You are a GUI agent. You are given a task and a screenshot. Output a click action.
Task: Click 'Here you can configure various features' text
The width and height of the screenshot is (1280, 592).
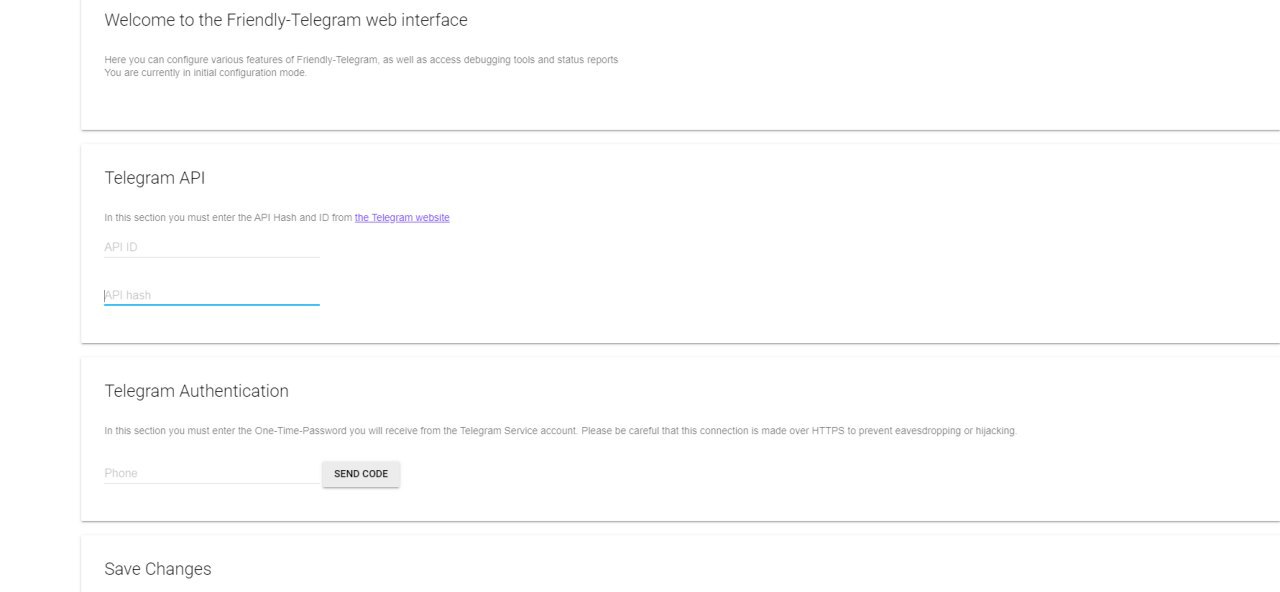click(x=361, y=60)
